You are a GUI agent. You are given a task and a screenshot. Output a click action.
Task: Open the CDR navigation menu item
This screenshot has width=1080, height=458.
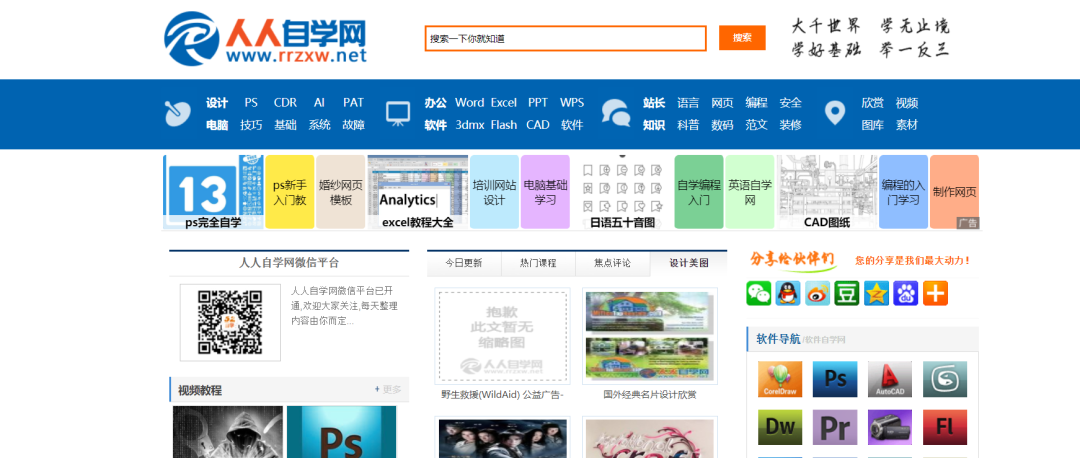click(285, 103)
